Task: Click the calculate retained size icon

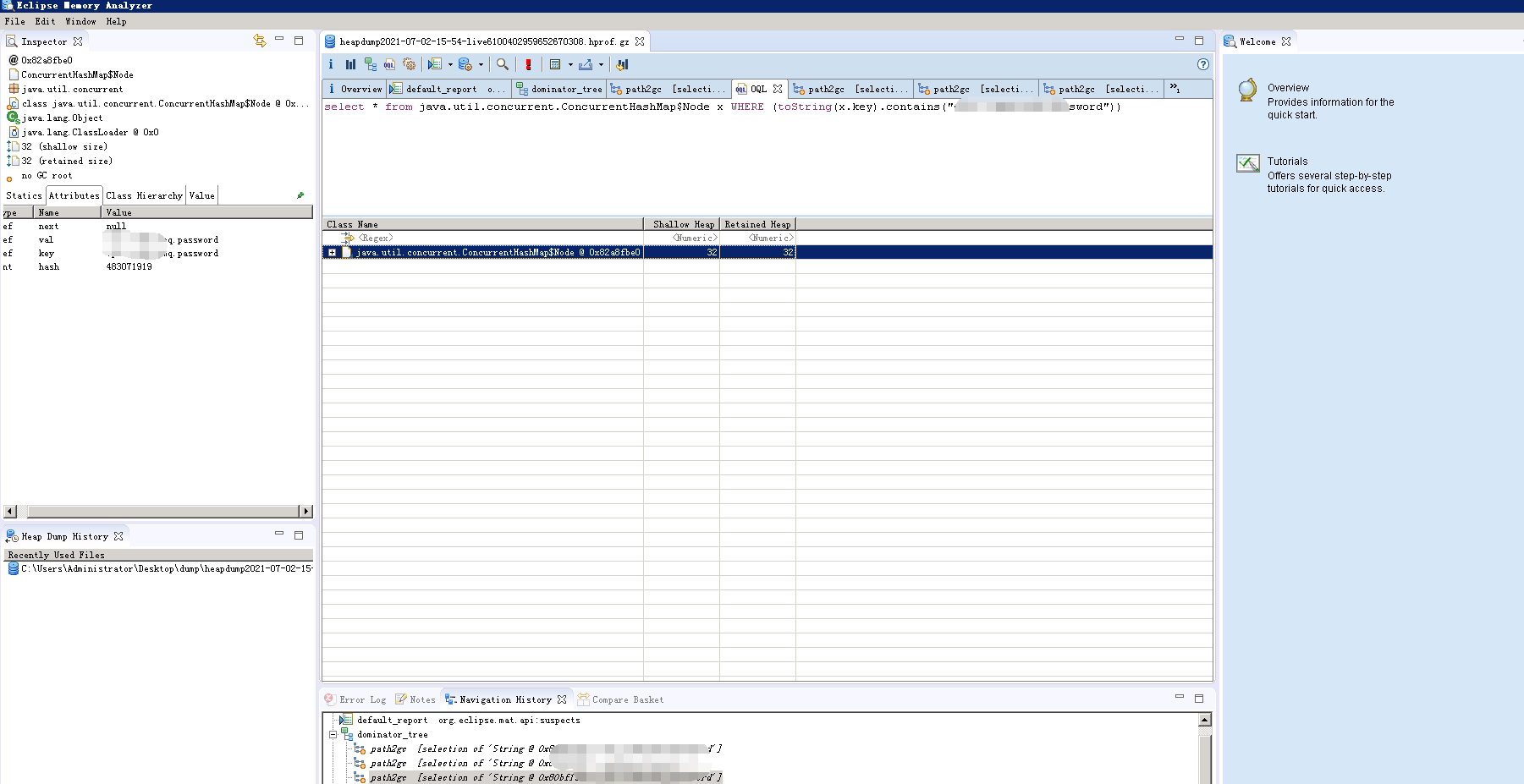Action: tap(555, 64)
